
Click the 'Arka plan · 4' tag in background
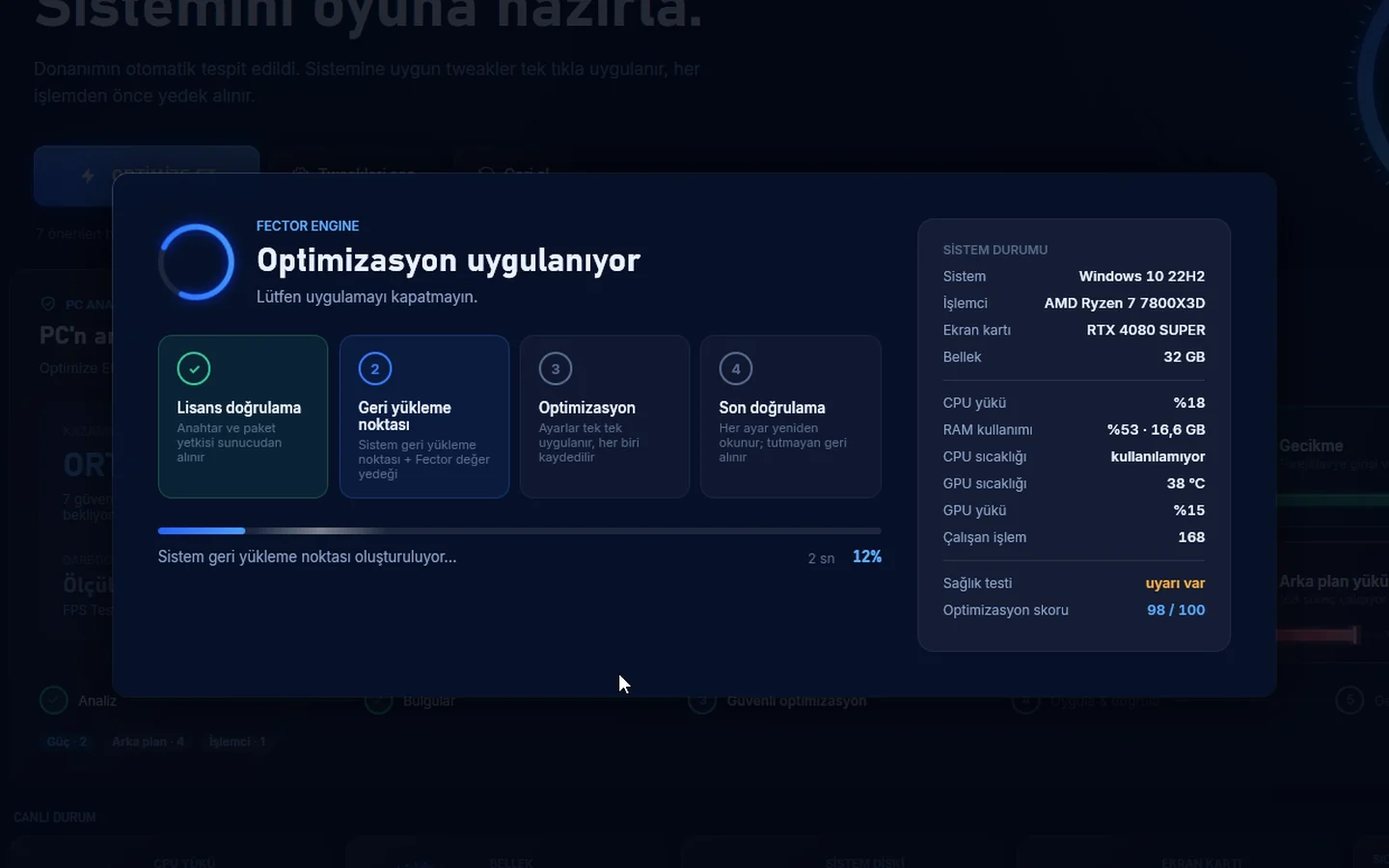pos(148,742)
